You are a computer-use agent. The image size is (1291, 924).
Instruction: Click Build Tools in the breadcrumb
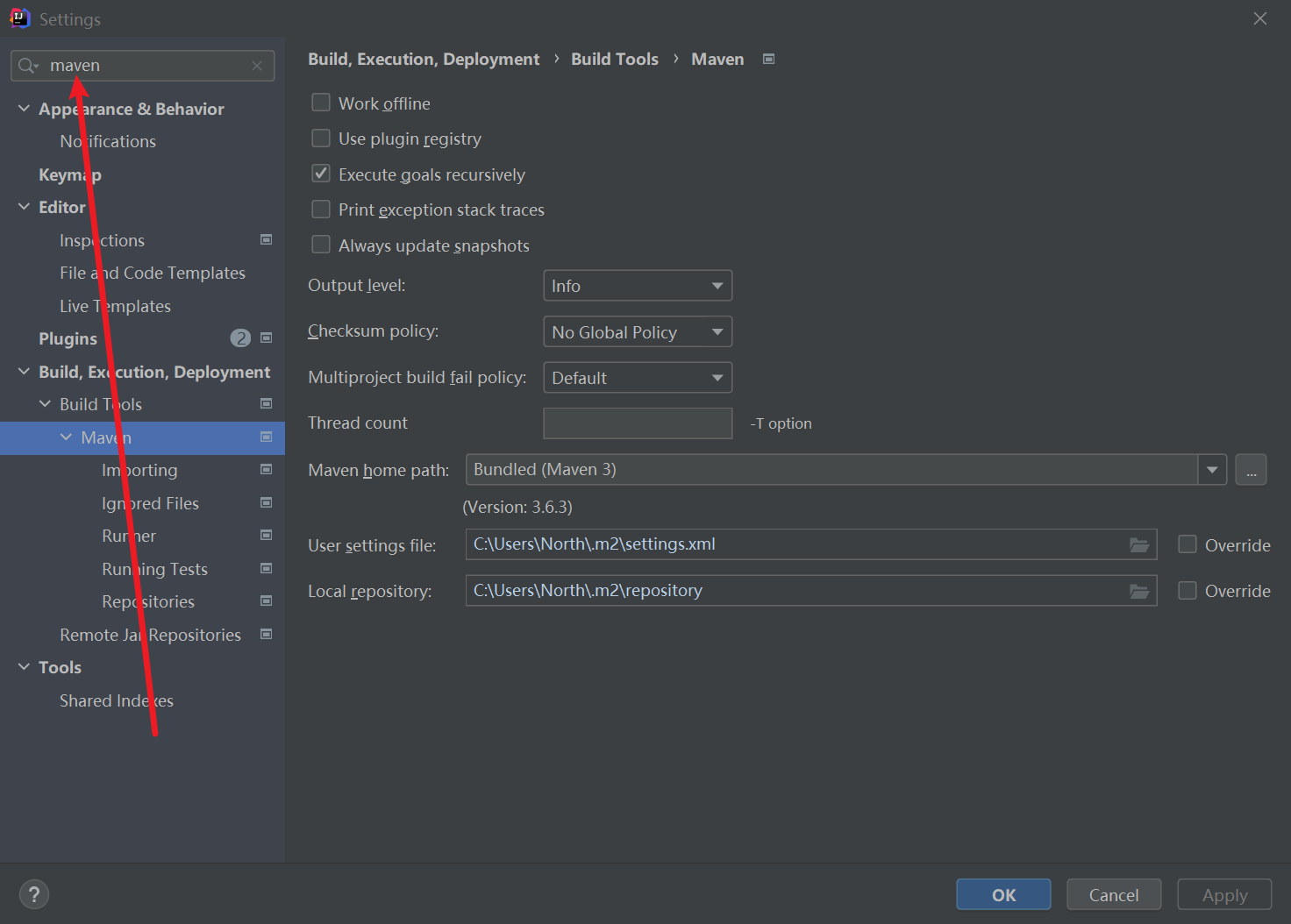click(615, 59)
